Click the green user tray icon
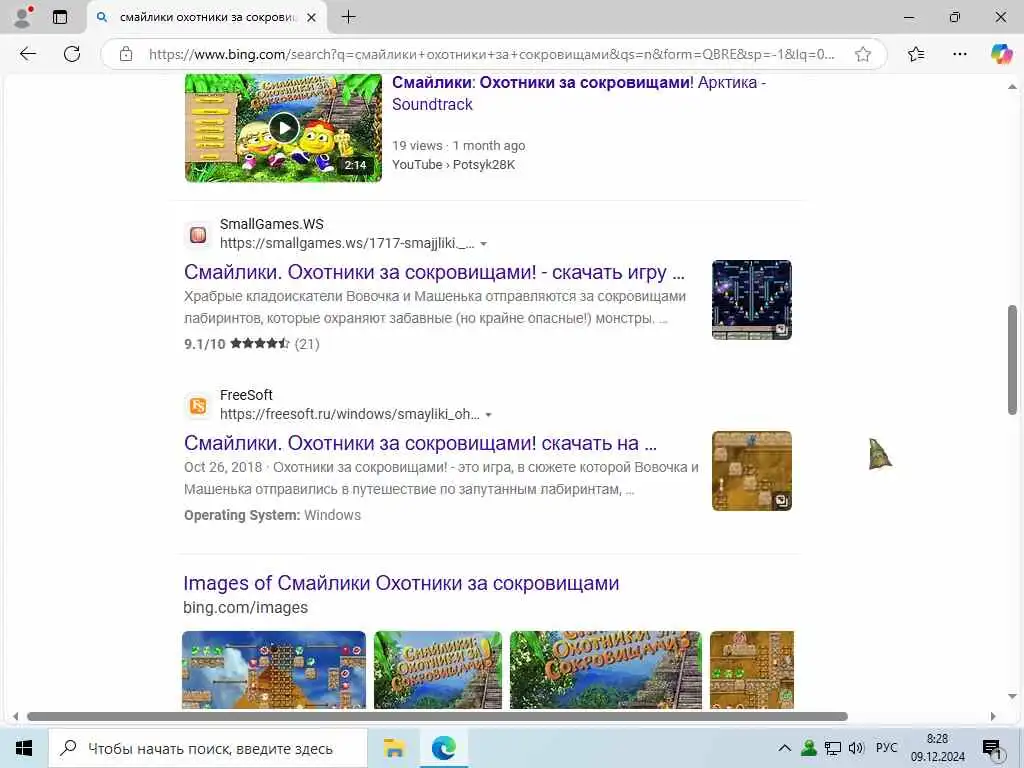The width and height of the screenshot is (1024, 768). pos(808,748)
